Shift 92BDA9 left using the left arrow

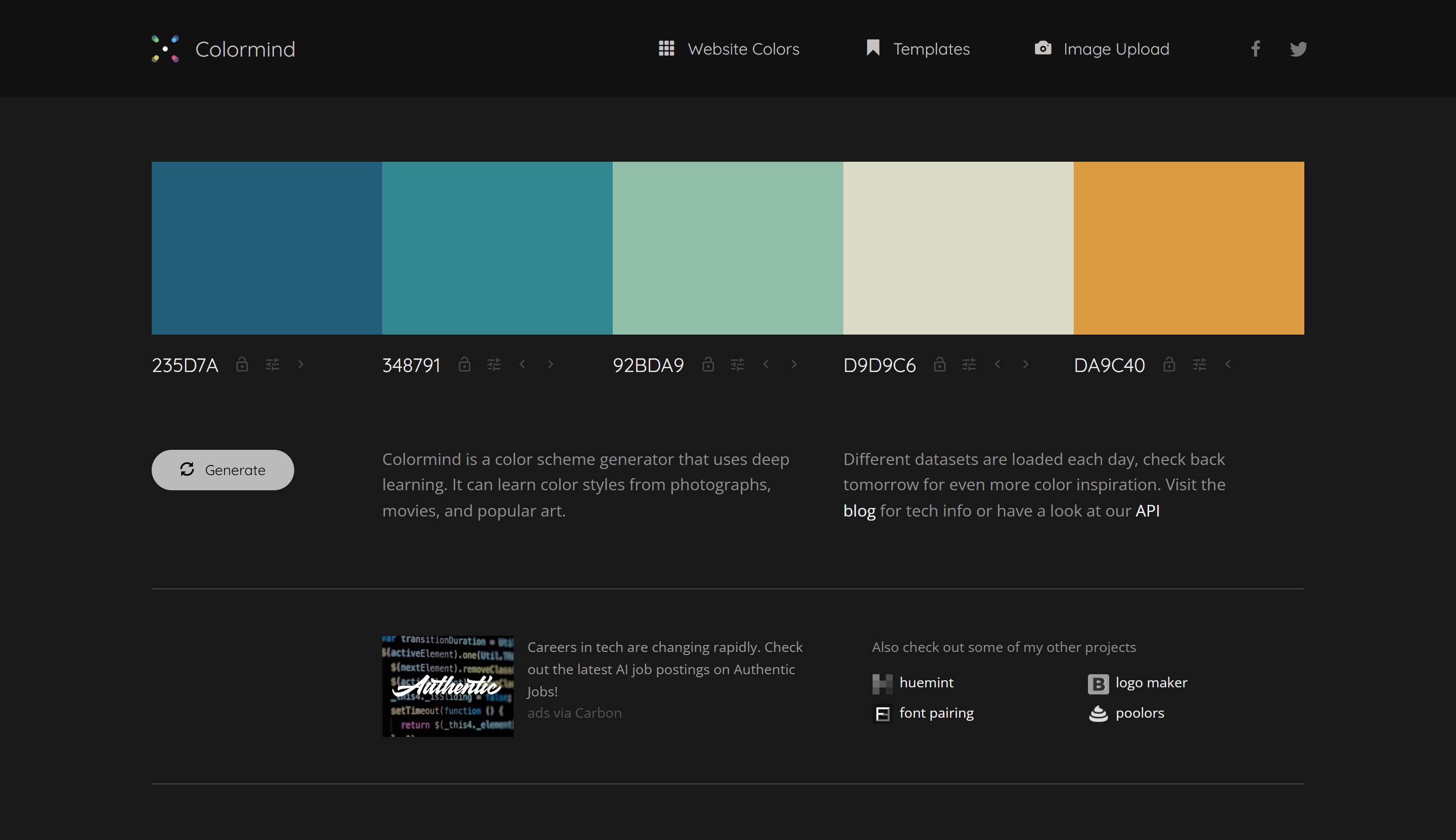click(x=766, y=364)
